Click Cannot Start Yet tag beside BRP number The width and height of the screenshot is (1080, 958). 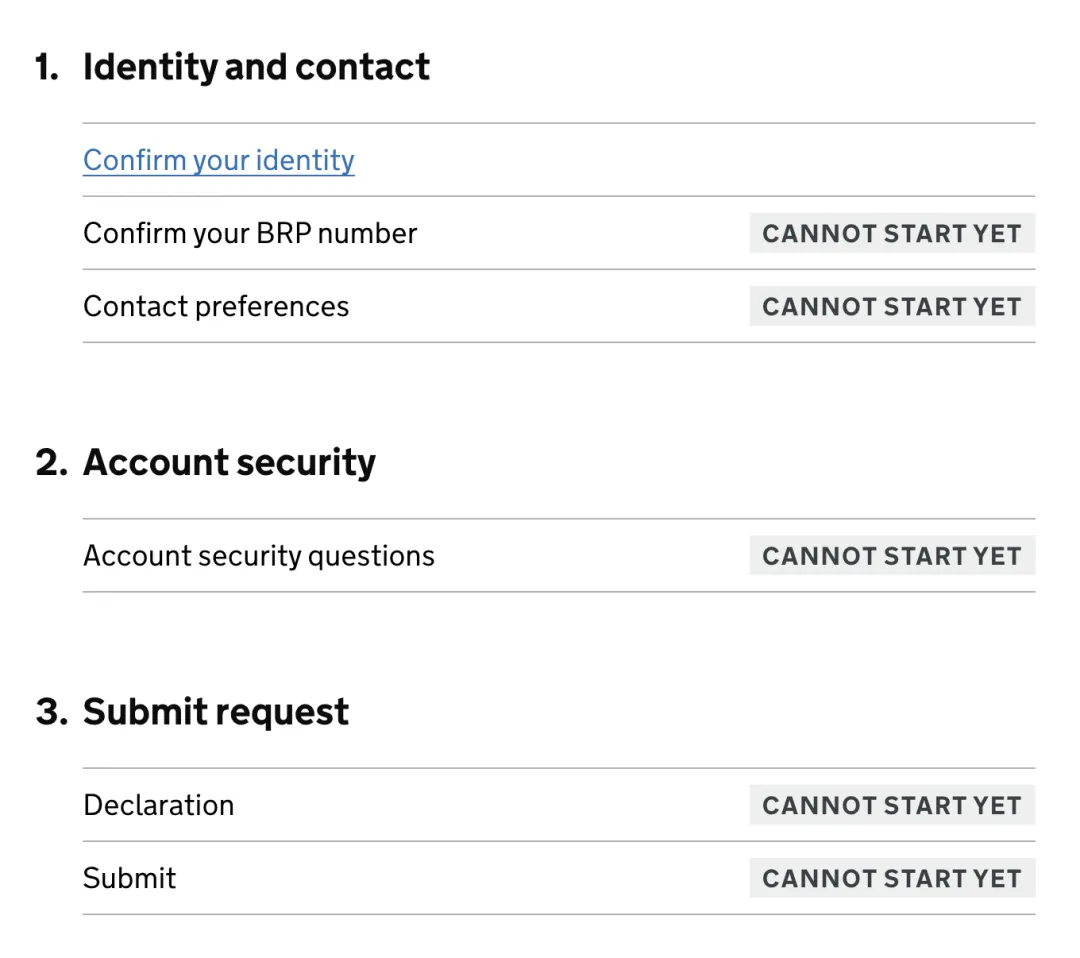(x=891, y=233)
